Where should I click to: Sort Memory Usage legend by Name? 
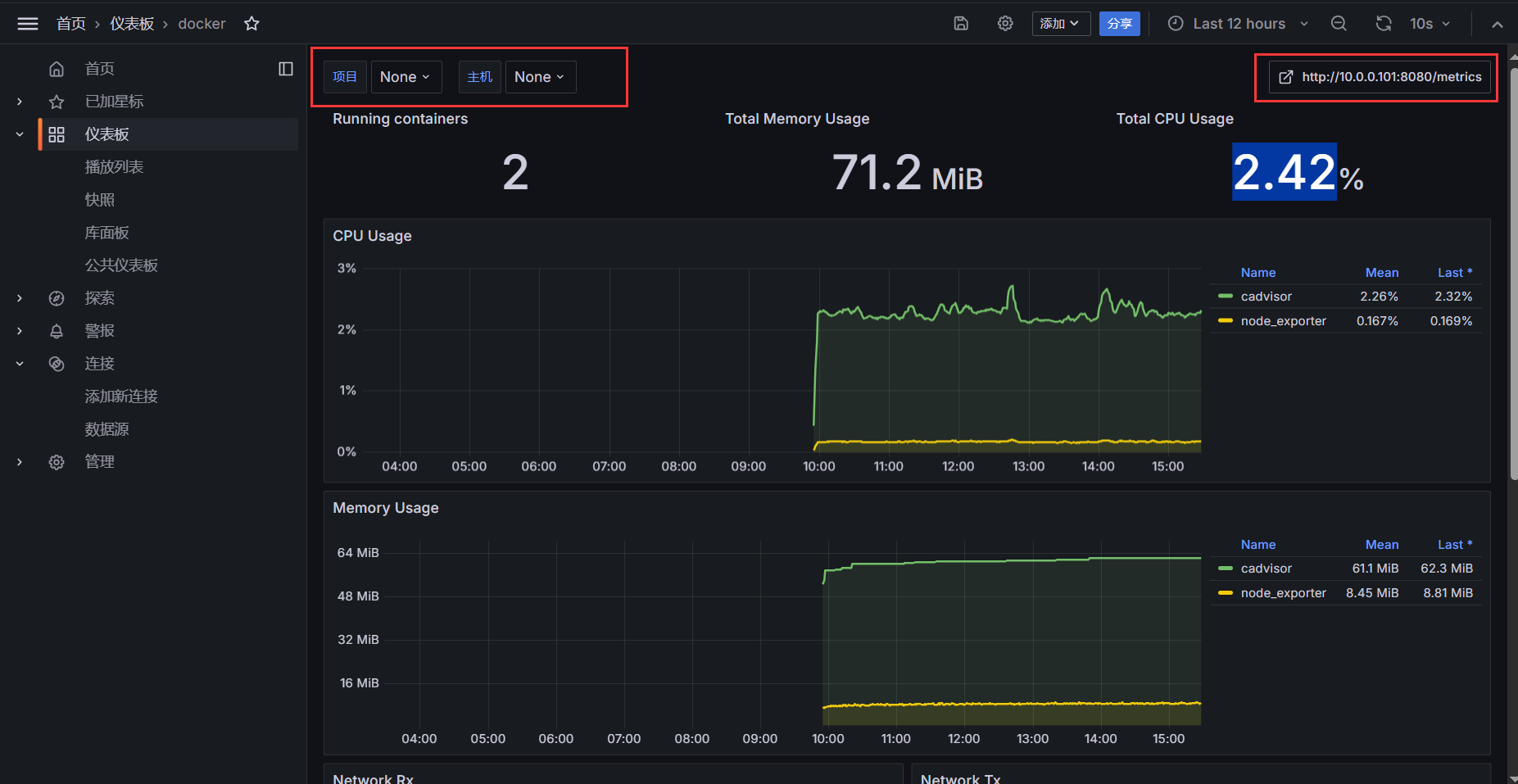(1257, 545)
